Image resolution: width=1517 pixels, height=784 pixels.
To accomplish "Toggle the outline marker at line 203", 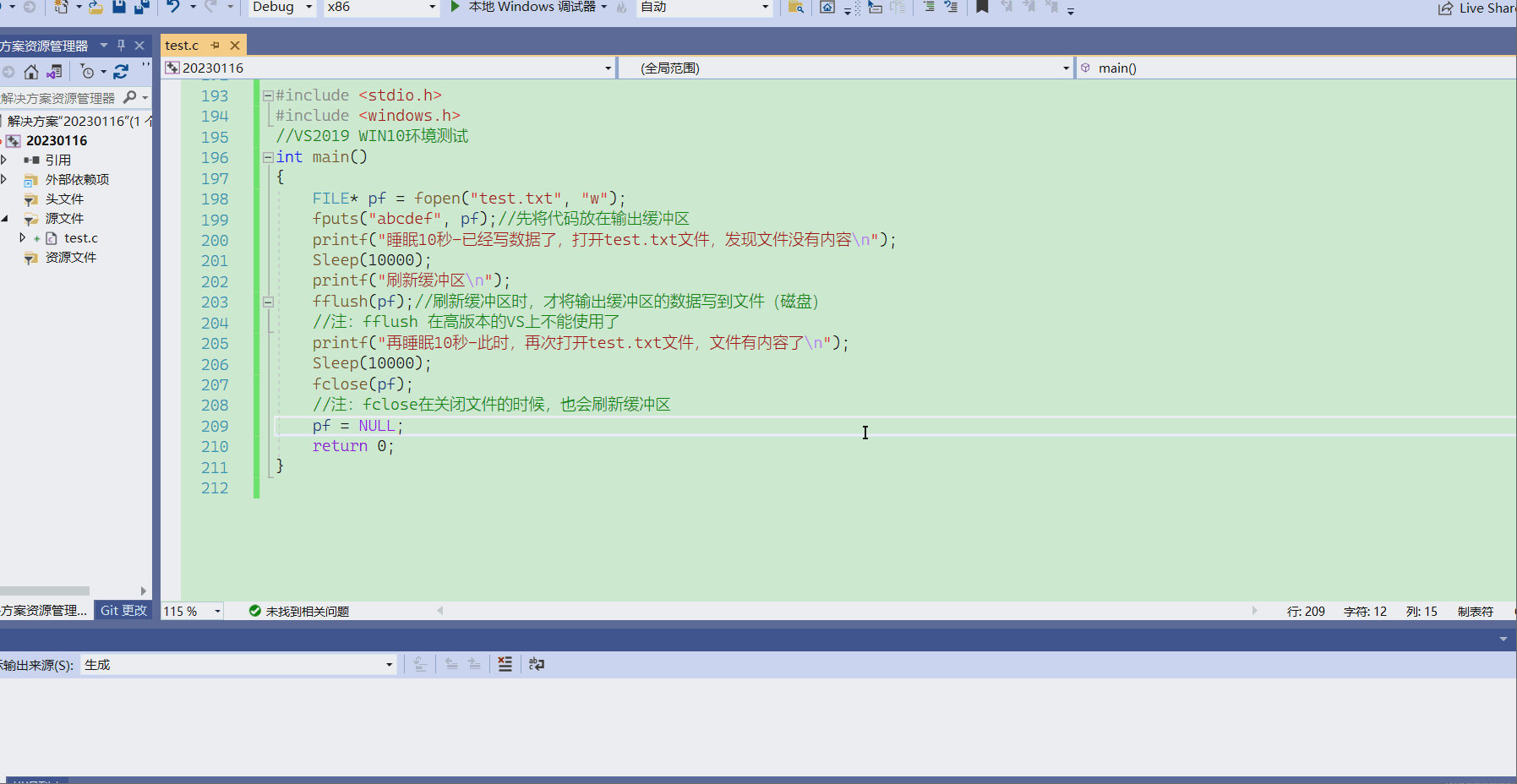I will click(268, 302).
